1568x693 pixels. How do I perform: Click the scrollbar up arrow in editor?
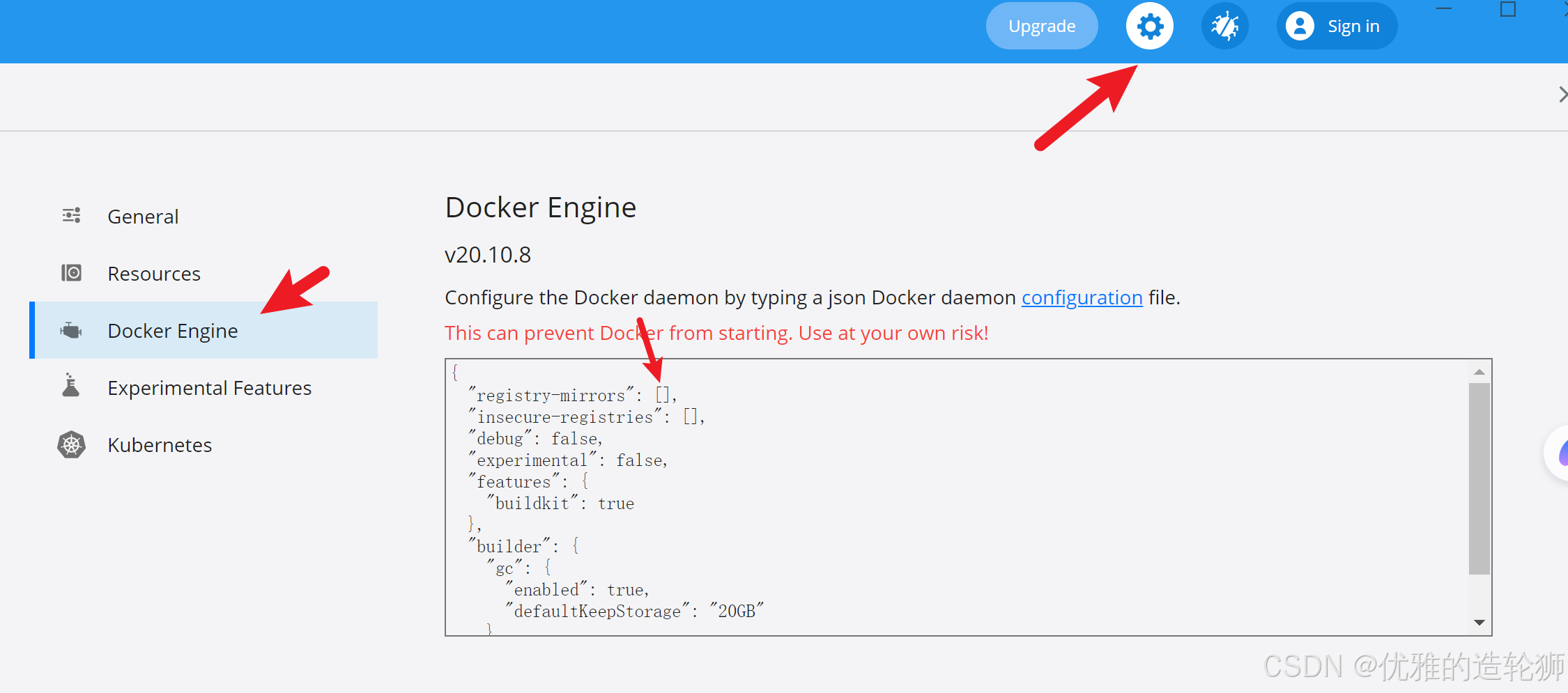(1479, 372)
